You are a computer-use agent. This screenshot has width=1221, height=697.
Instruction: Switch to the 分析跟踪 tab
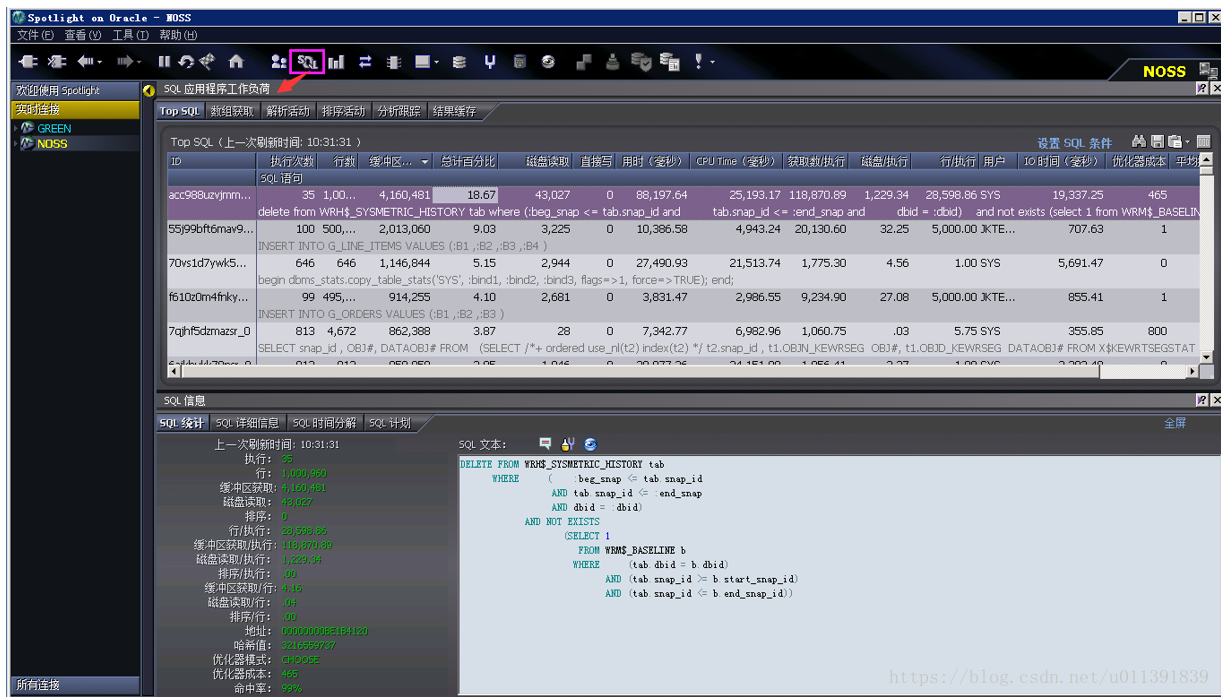coord(399,111)
